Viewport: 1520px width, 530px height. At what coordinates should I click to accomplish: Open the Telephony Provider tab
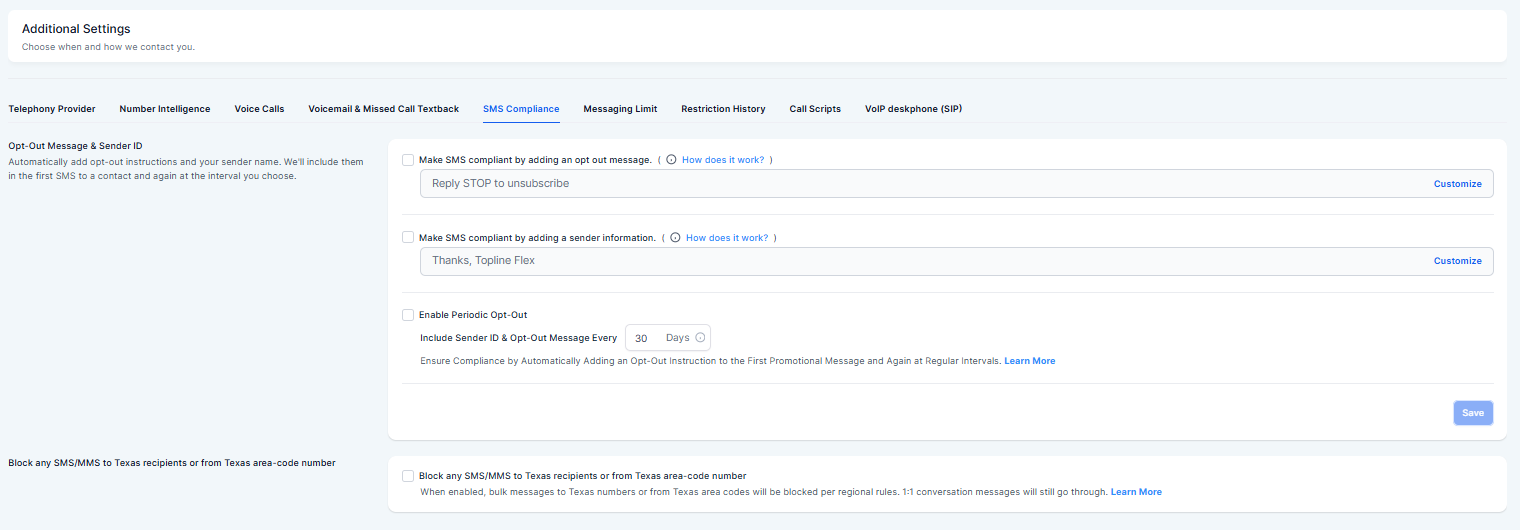pos(52,109)
